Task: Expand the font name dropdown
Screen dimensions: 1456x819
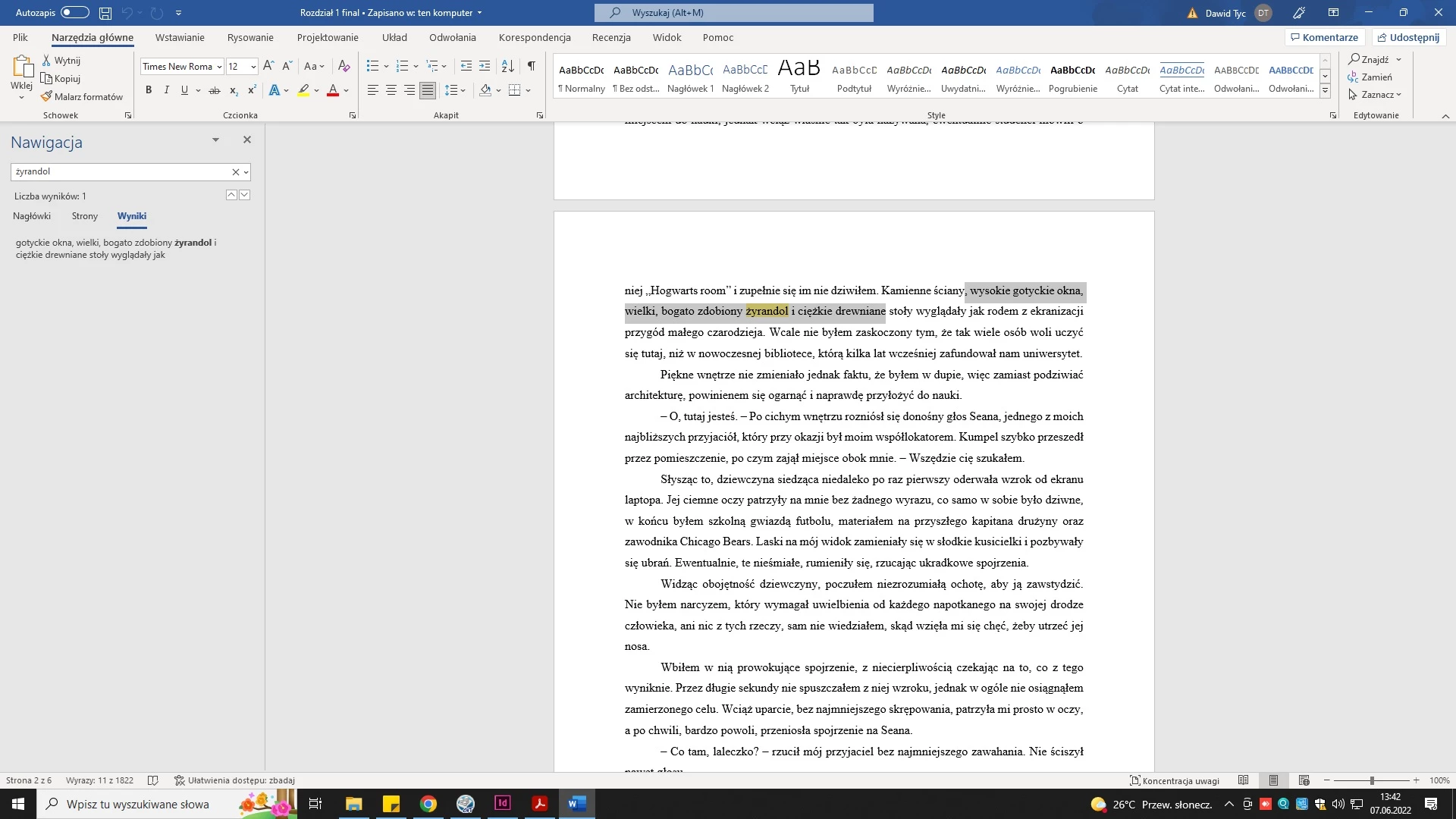Action: tap(219, 67)
